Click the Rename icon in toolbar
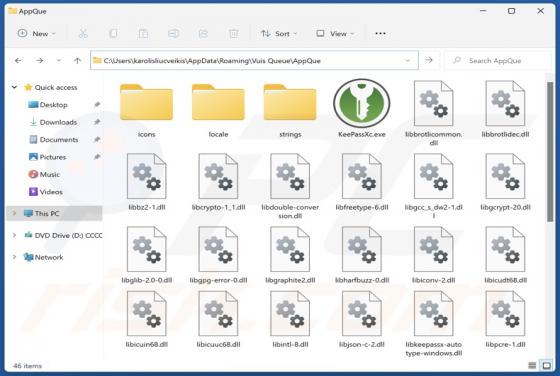 point(173,34)
